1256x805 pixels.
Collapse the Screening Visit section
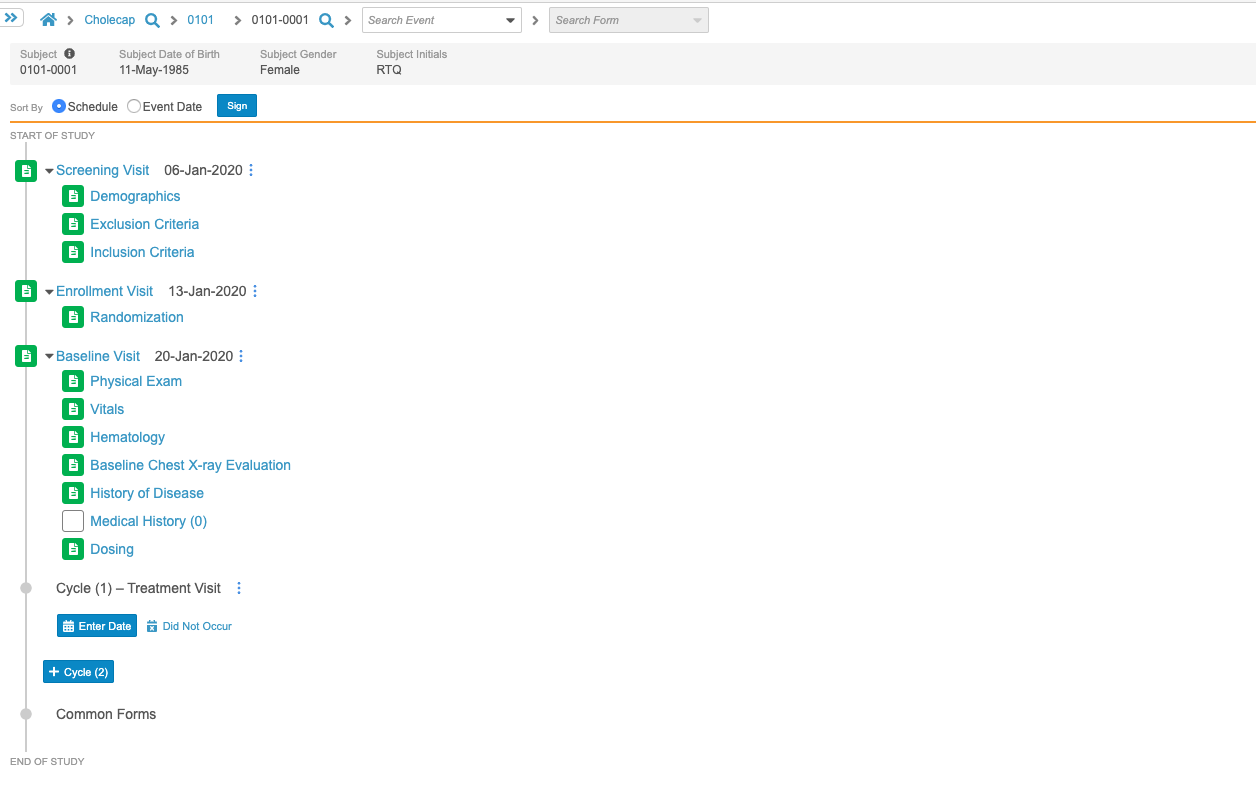tap(49, 171)
